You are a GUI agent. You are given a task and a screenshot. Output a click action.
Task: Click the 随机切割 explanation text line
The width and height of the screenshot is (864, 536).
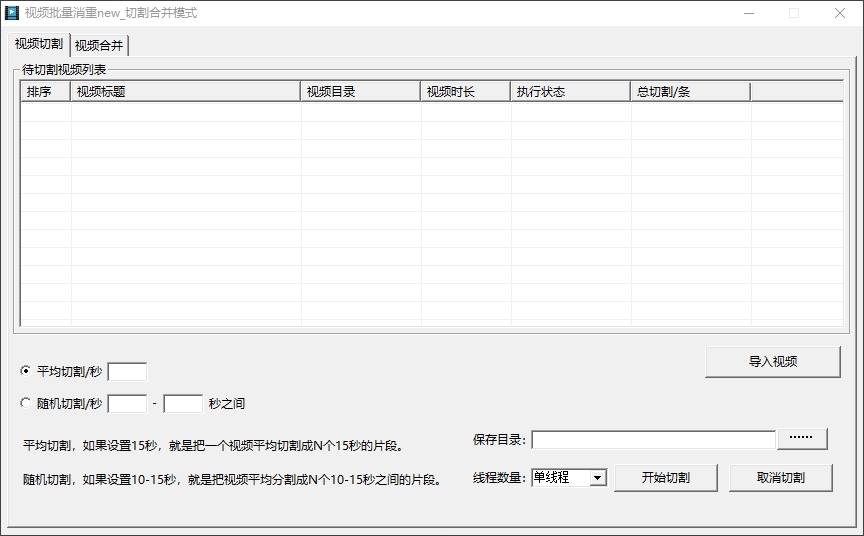pos(233,480)
